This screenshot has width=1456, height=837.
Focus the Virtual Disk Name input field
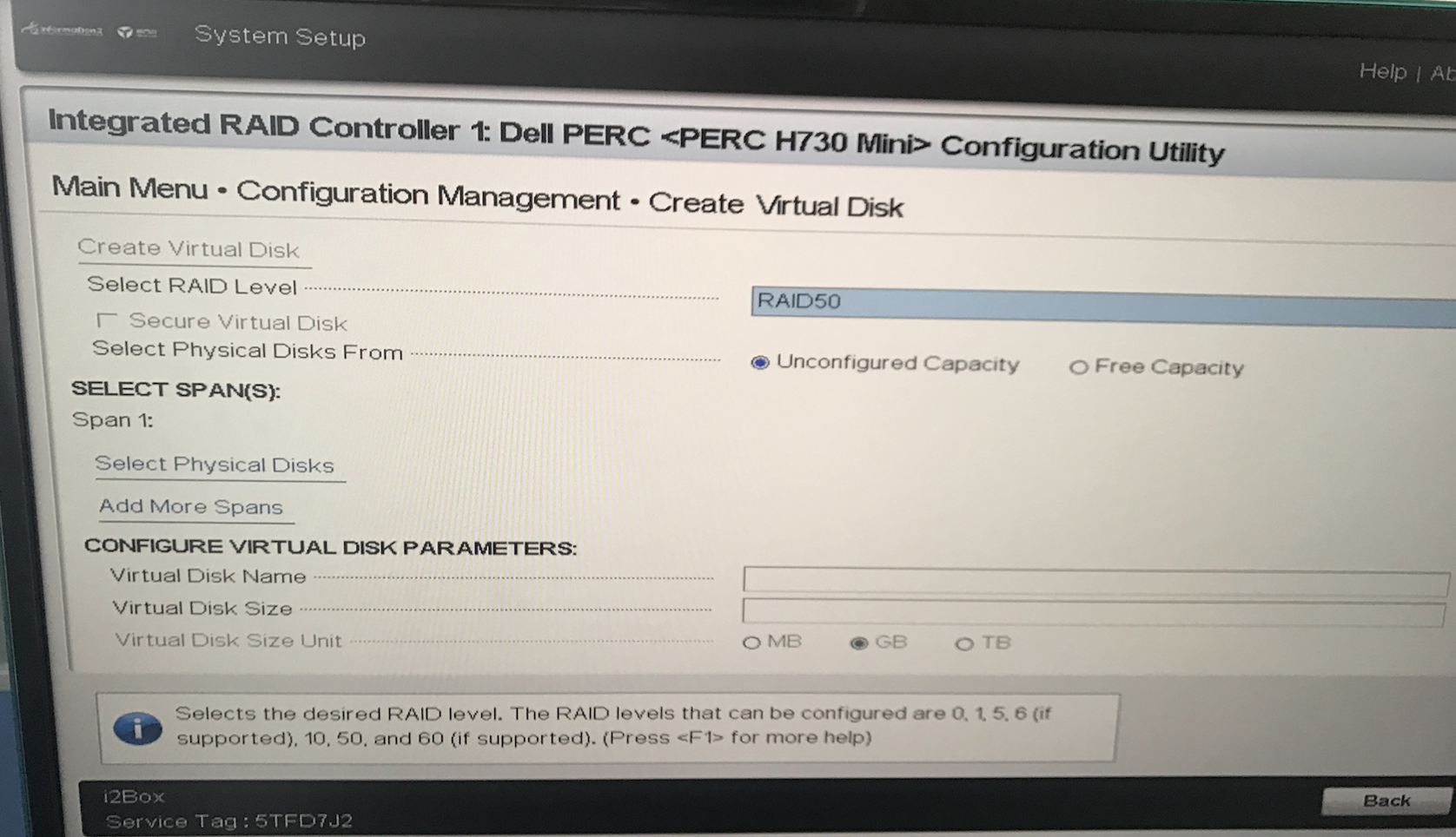click(x=1095, y=581)
